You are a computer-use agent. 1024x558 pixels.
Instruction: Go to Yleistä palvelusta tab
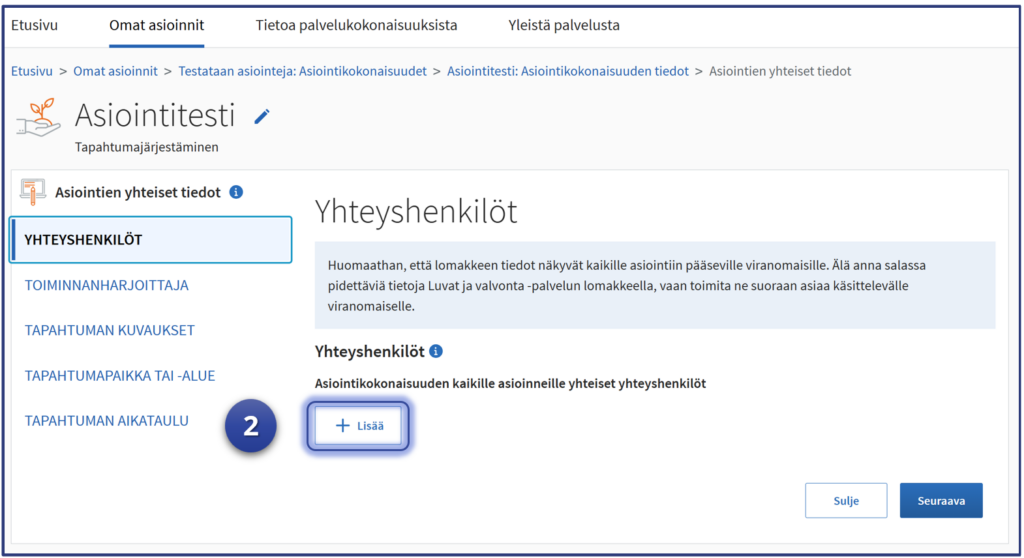[564, 25]
